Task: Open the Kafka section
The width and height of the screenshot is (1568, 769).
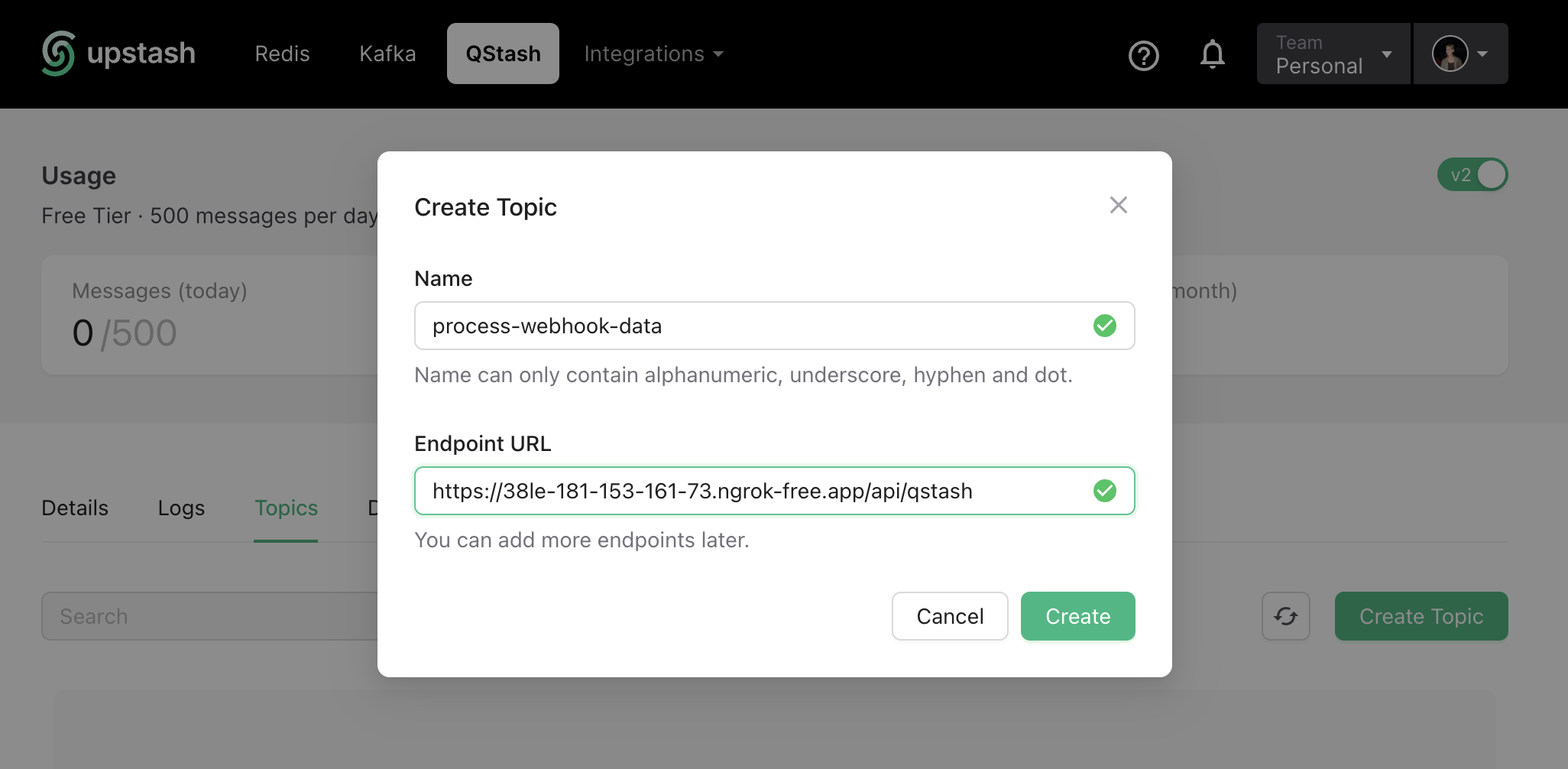Action: pyautogui.click(x=387, y=53)
